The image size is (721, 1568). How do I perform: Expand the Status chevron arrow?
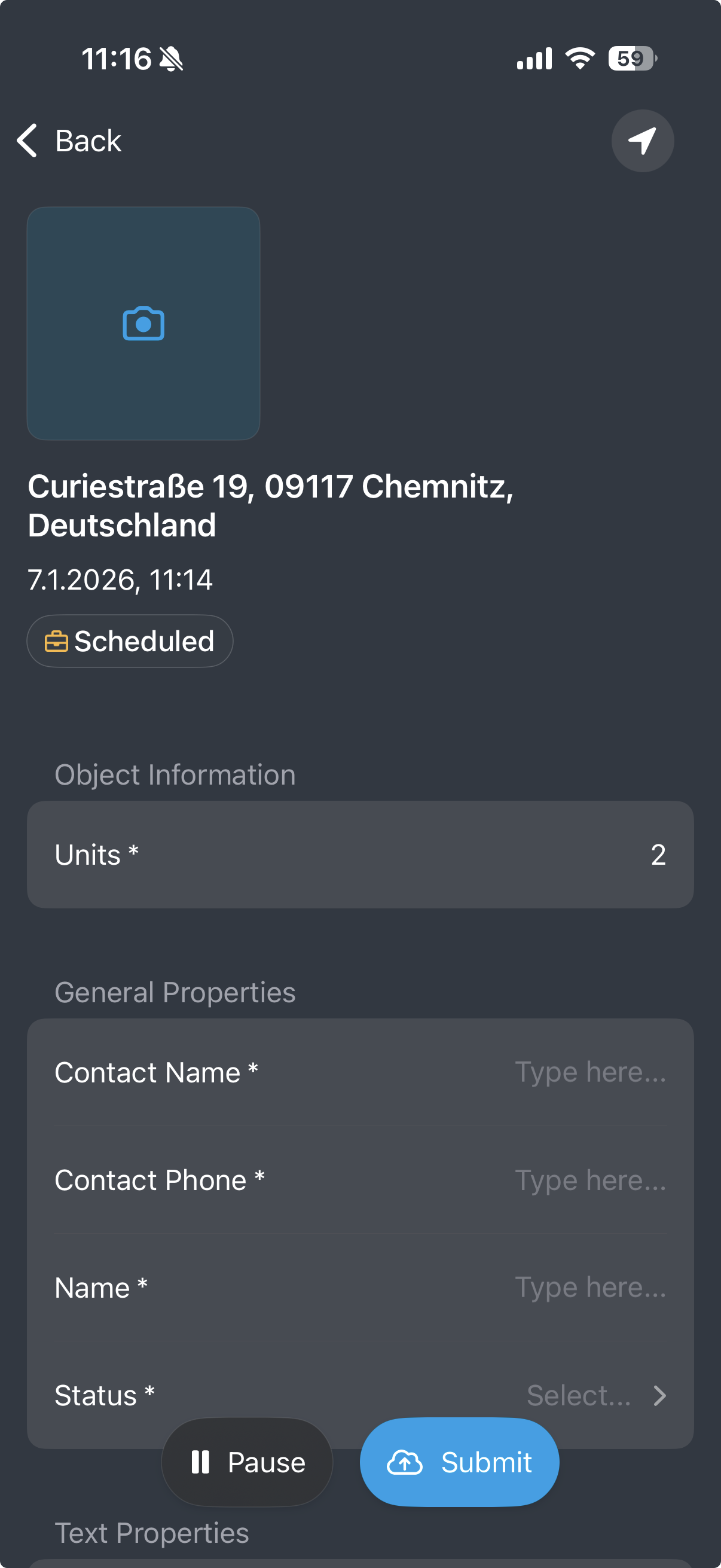tap(659, 1396)
